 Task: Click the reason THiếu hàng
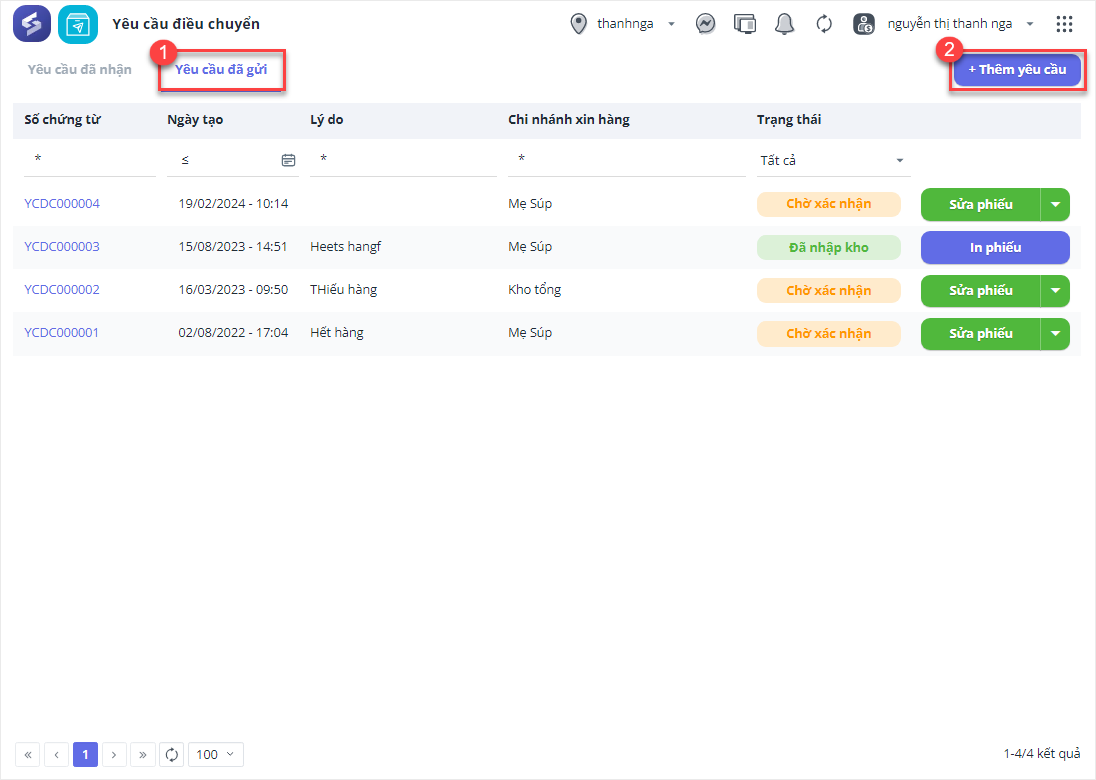343,289
